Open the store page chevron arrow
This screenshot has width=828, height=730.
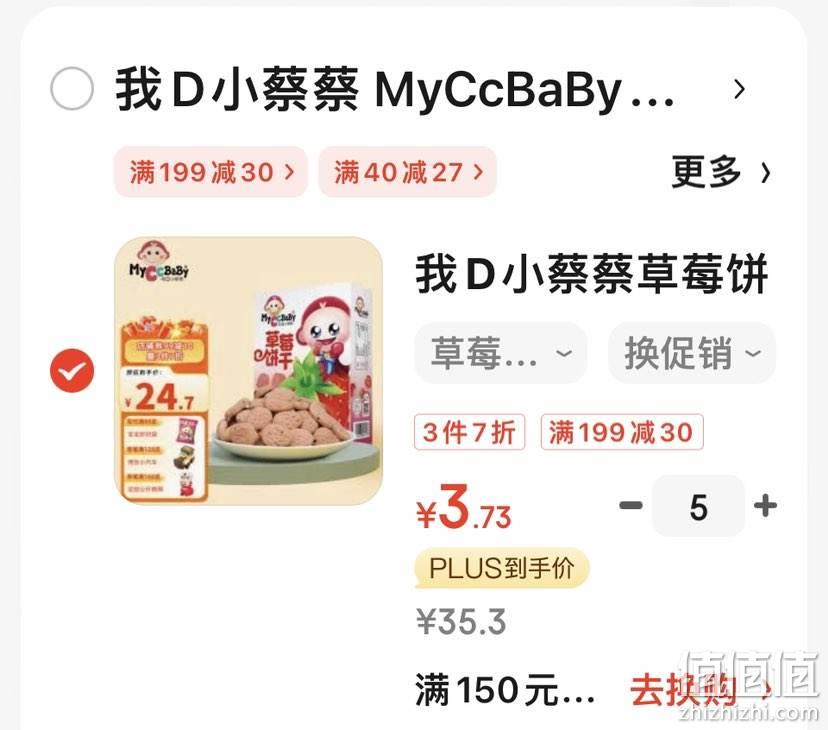click(740, 90)
